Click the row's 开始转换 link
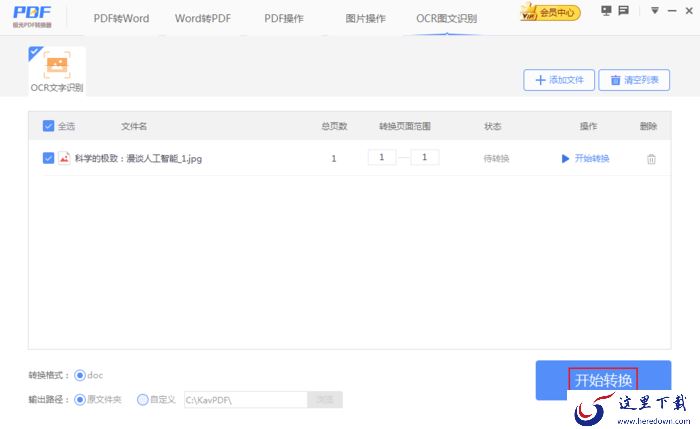This screenshot has height=429, width=700. [x=592, y=158]
